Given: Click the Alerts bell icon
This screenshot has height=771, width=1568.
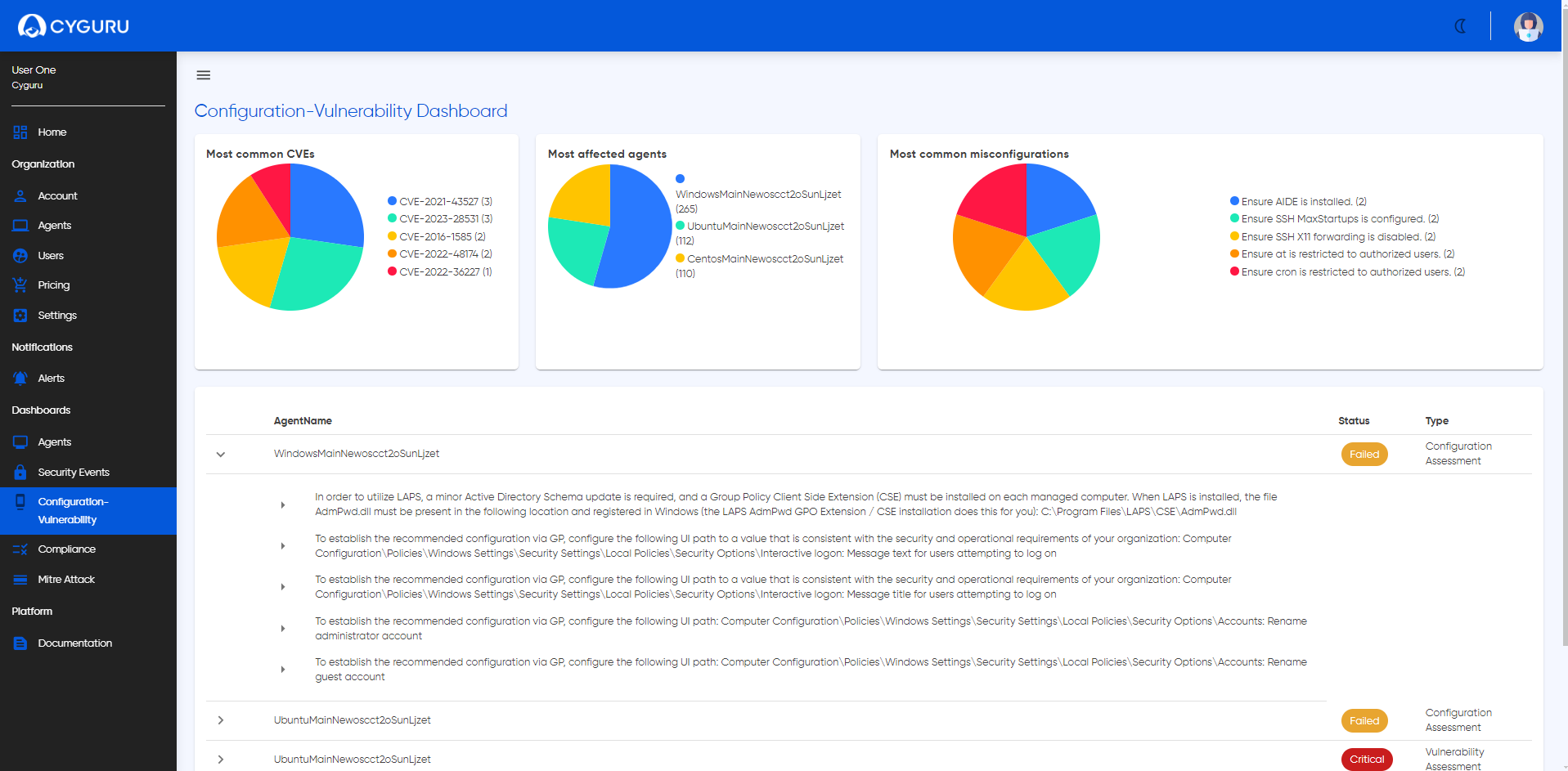Looking at the screenshot, I should tap(20, 379).
